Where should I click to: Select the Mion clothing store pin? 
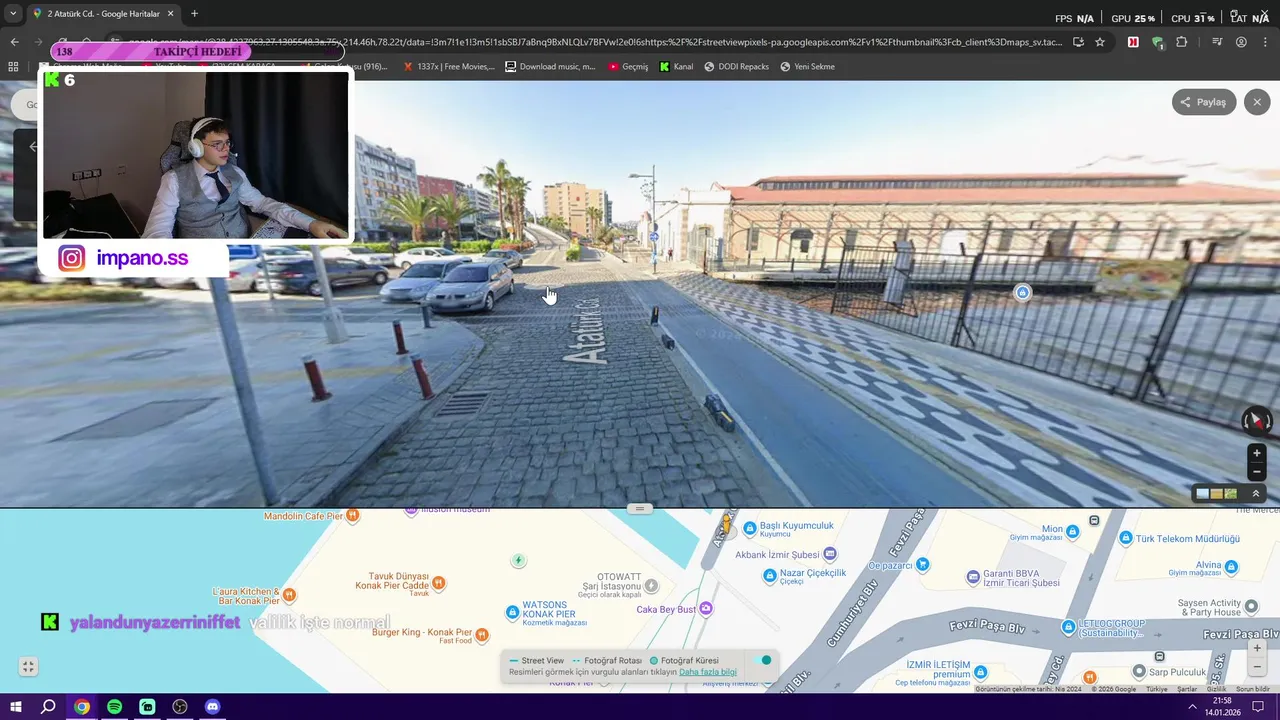pos(1073,530)
